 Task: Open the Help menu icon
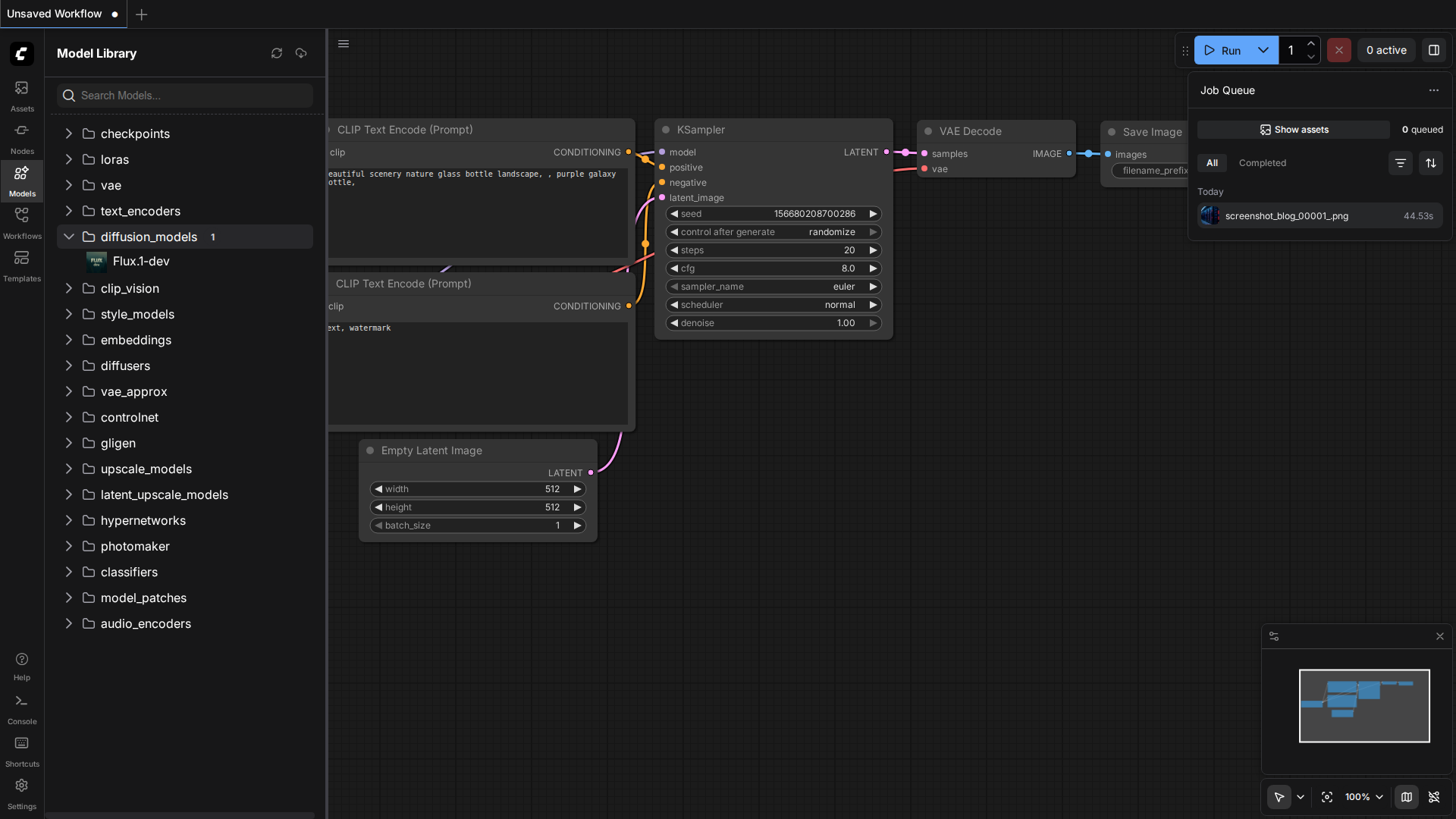click(x=22, y=666)
